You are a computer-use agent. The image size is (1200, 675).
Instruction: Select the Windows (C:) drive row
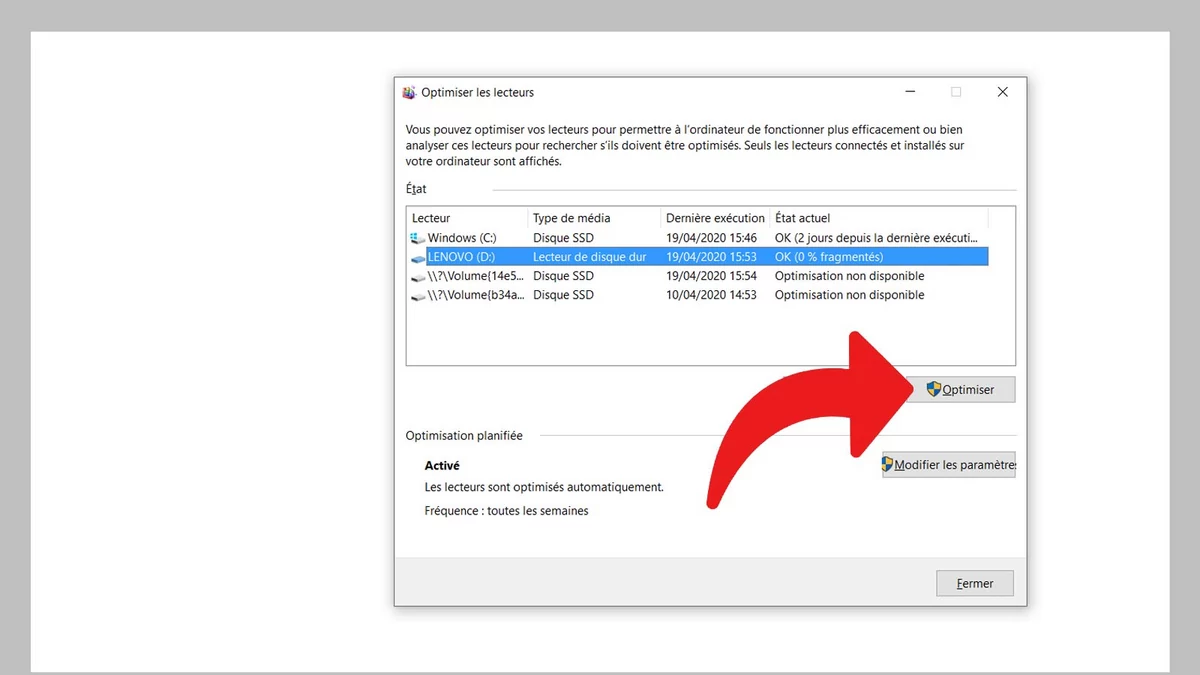[x=600, y=238]
